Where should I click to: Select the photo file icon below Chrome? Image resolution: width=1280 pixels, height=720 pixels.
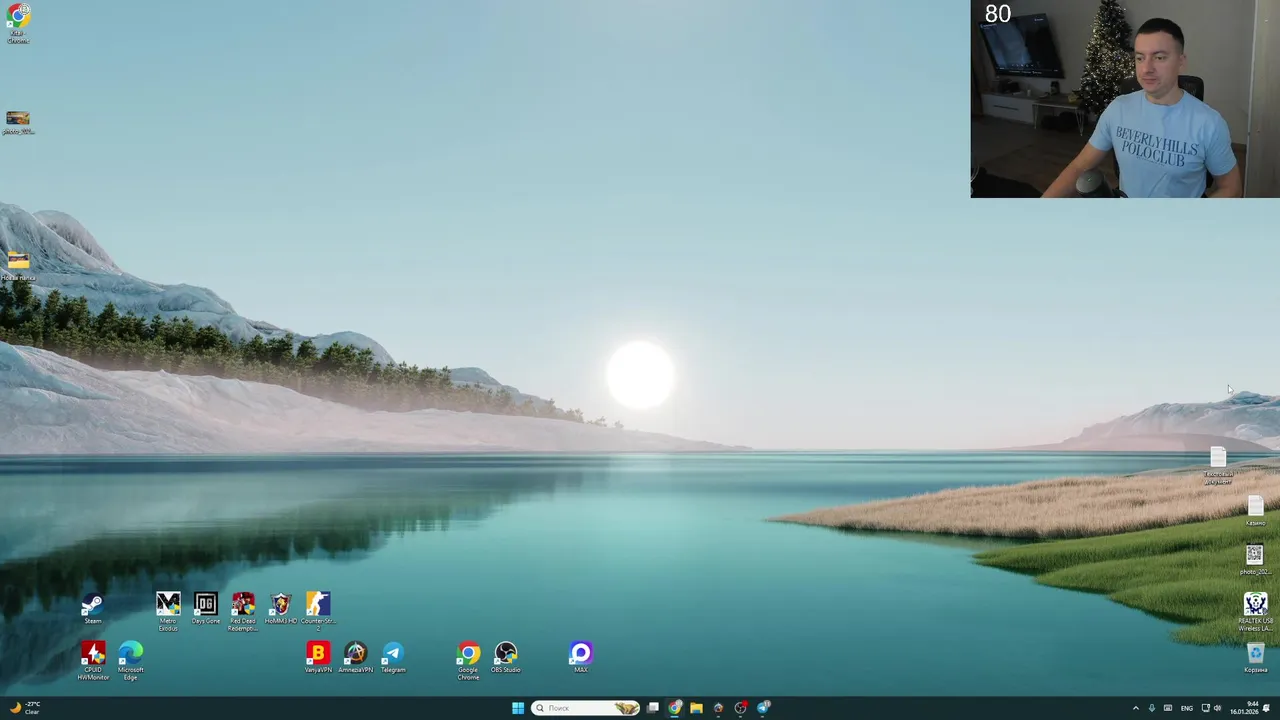point(18,123)
